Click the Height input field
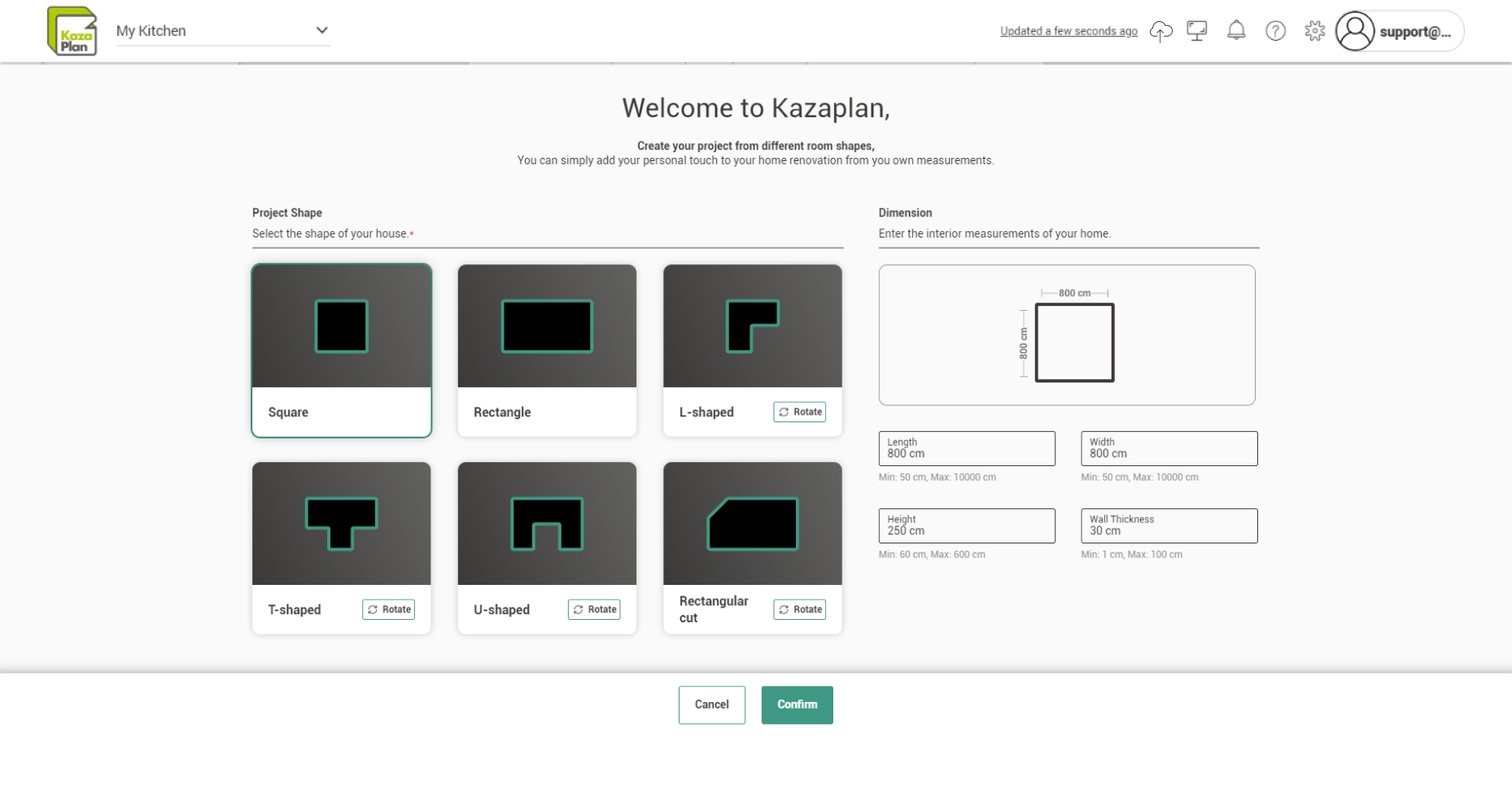This screenshot has height=807, width=1512. 967,526
